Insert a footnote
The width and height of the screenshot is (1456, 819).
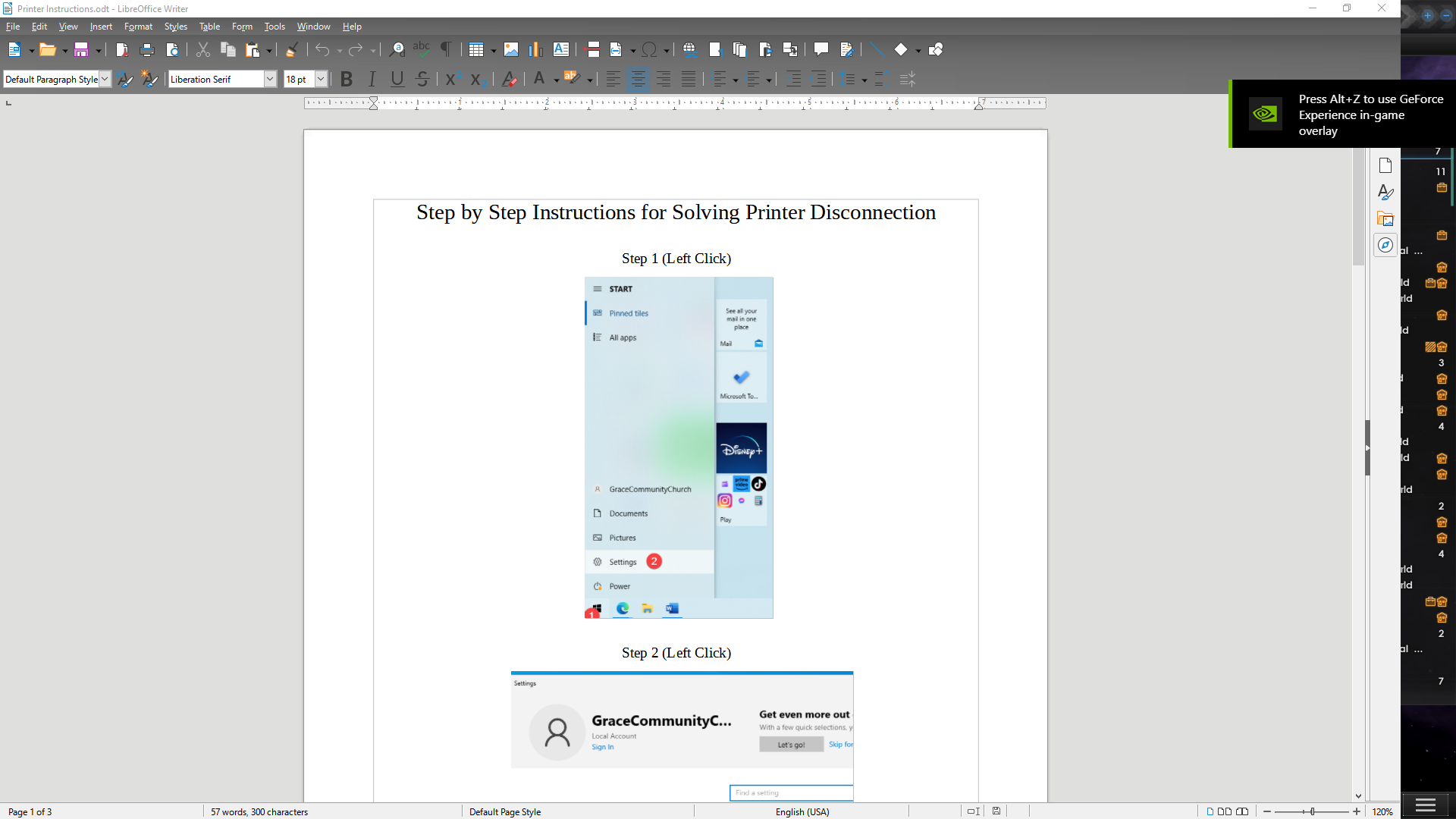pyautogui.click(x=715, y=50)
